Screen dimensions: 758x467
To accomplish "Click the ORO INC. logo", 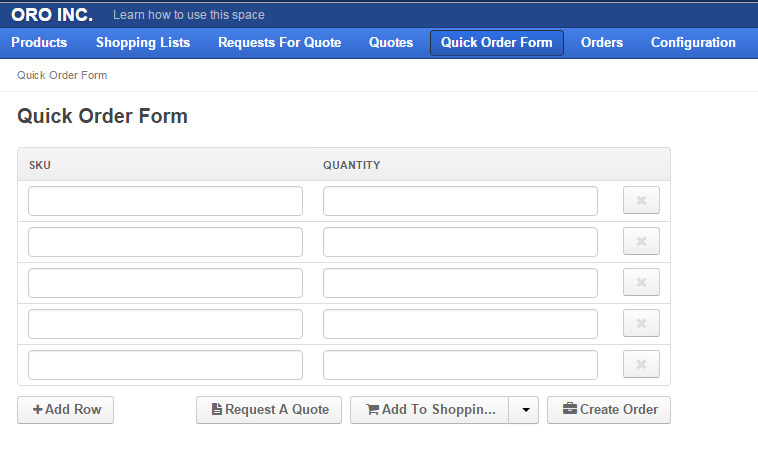I will [52, 15].
